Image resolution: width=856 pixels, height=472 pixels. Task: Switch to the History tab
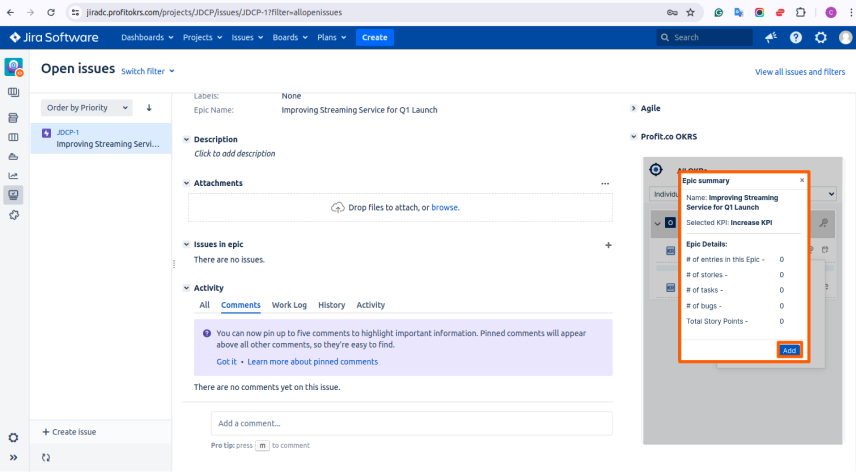coord(331,305)
